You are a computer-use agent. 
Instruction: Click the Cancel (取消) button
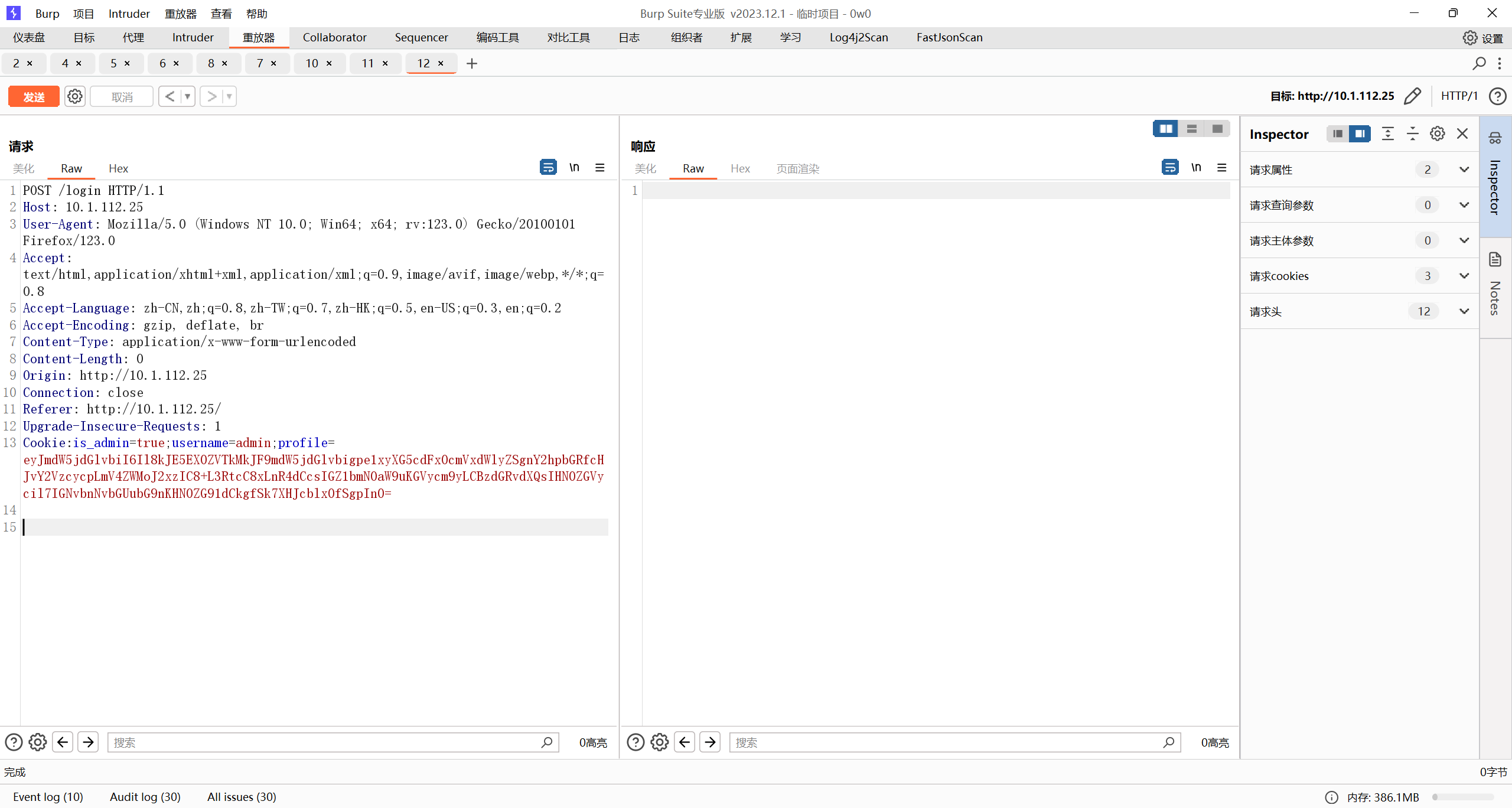pyautogui.click(x=122, y=96)
